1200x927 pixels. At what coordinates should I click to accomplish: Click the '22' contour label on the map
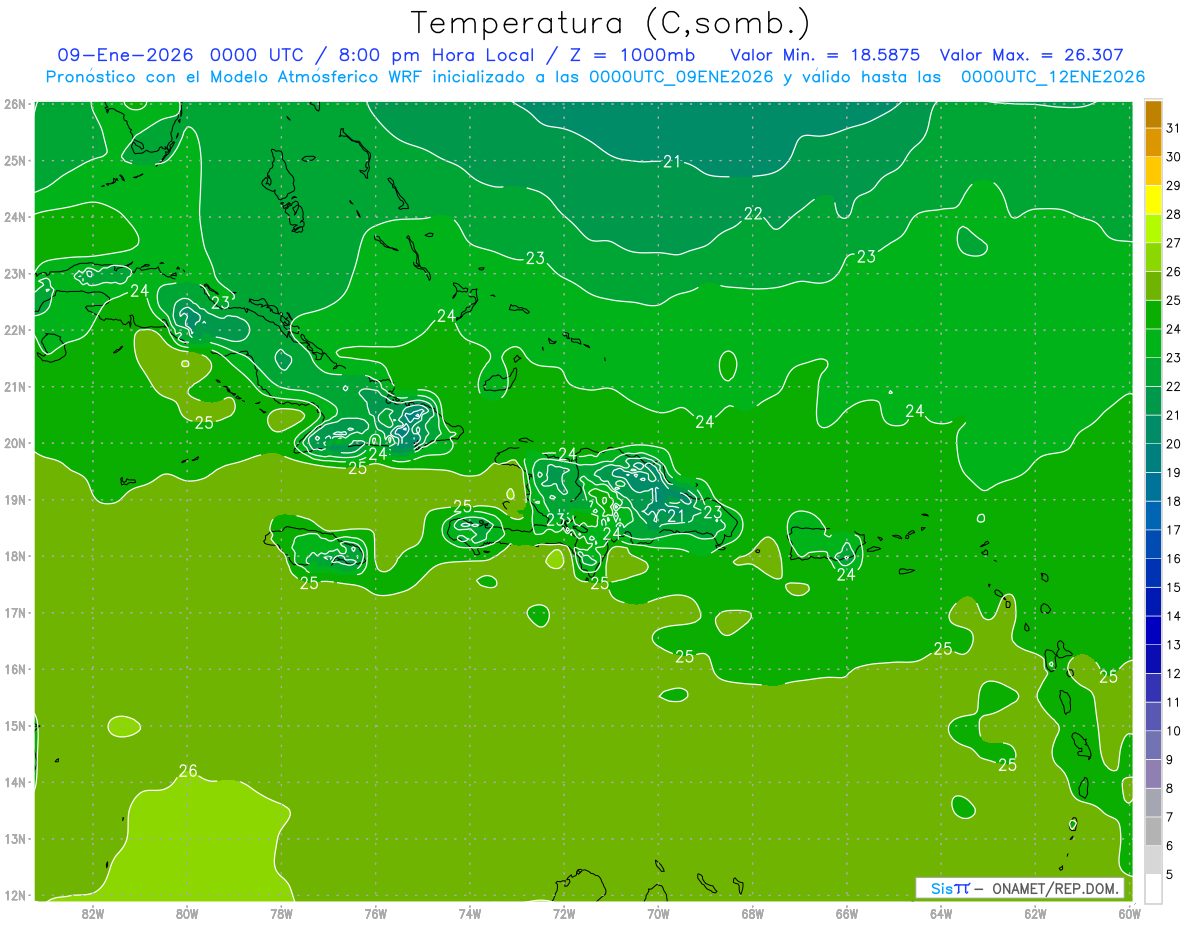[x=753, y=214]
